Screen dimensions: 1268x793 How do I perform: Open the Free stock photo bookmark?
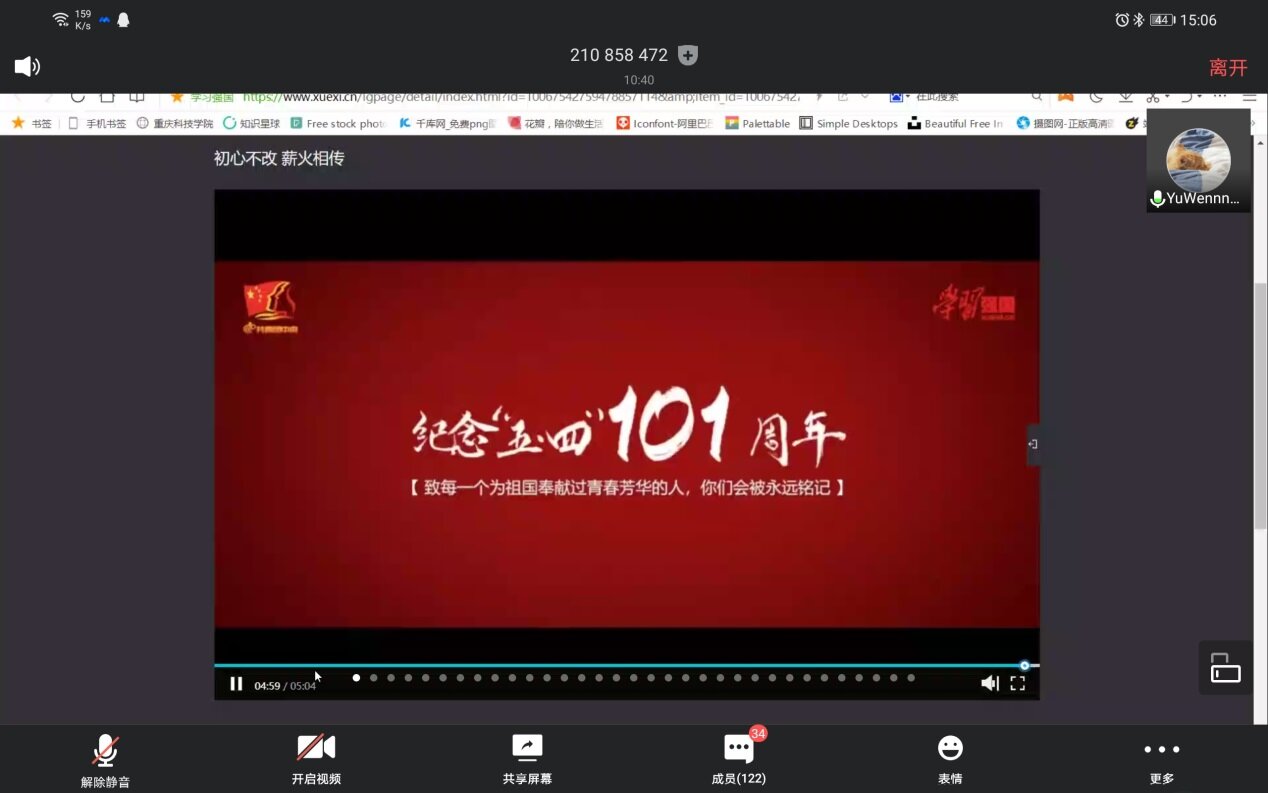pyautogui.click(x=338, y=123)
